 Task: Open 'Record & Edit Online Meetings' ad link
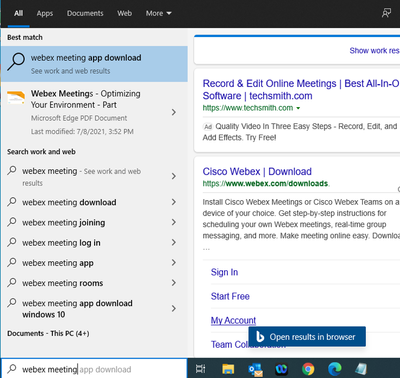coord(301,89)
